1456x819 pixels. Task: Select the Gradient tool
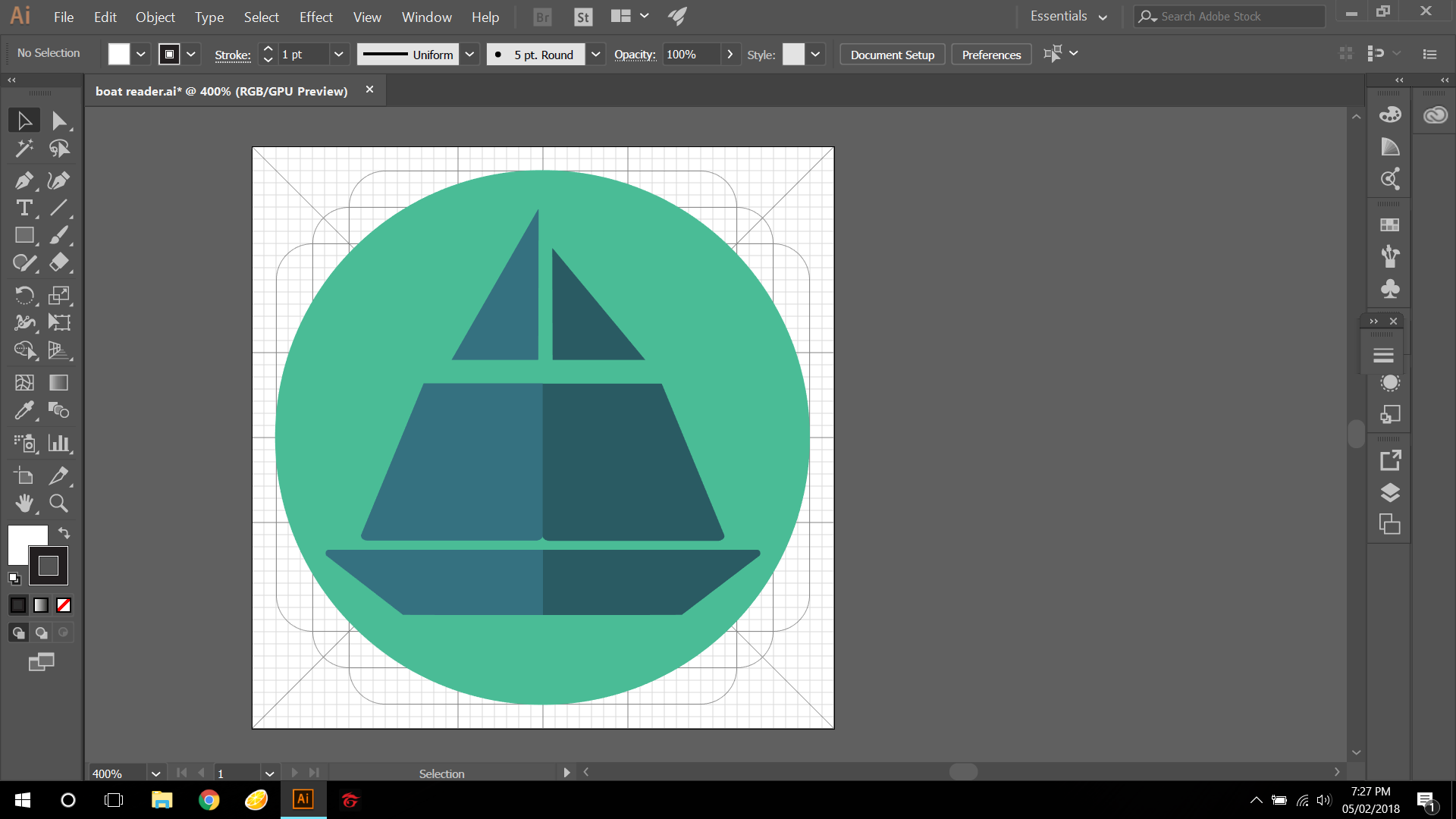click(58, 383)
